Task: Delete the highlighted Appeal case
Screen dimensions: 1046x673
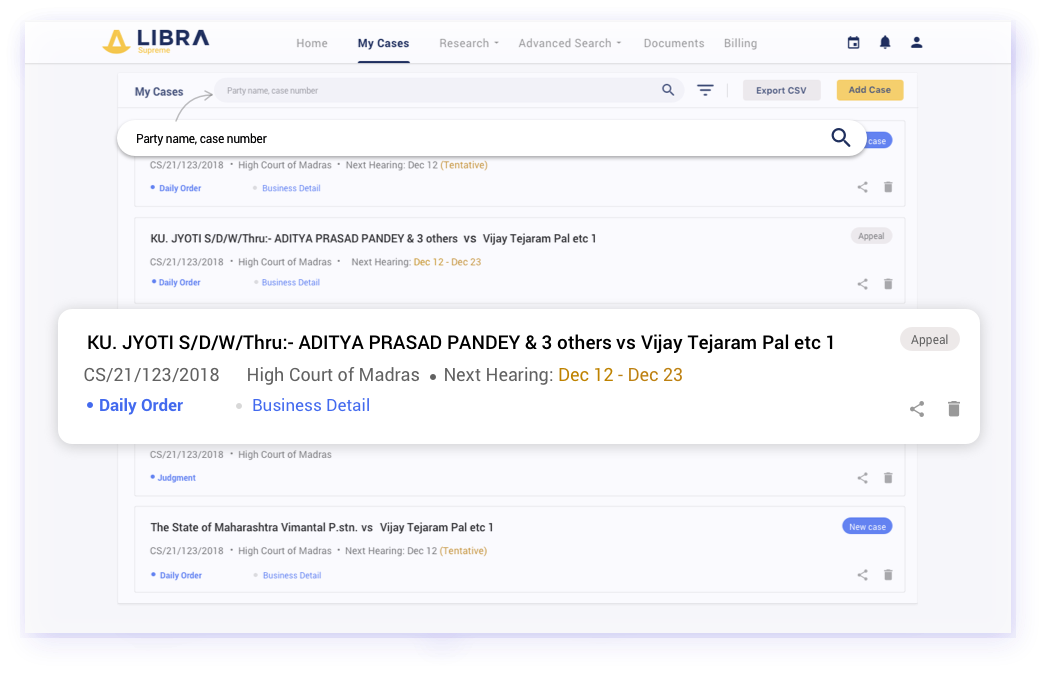Action: [x=953, y=408]
